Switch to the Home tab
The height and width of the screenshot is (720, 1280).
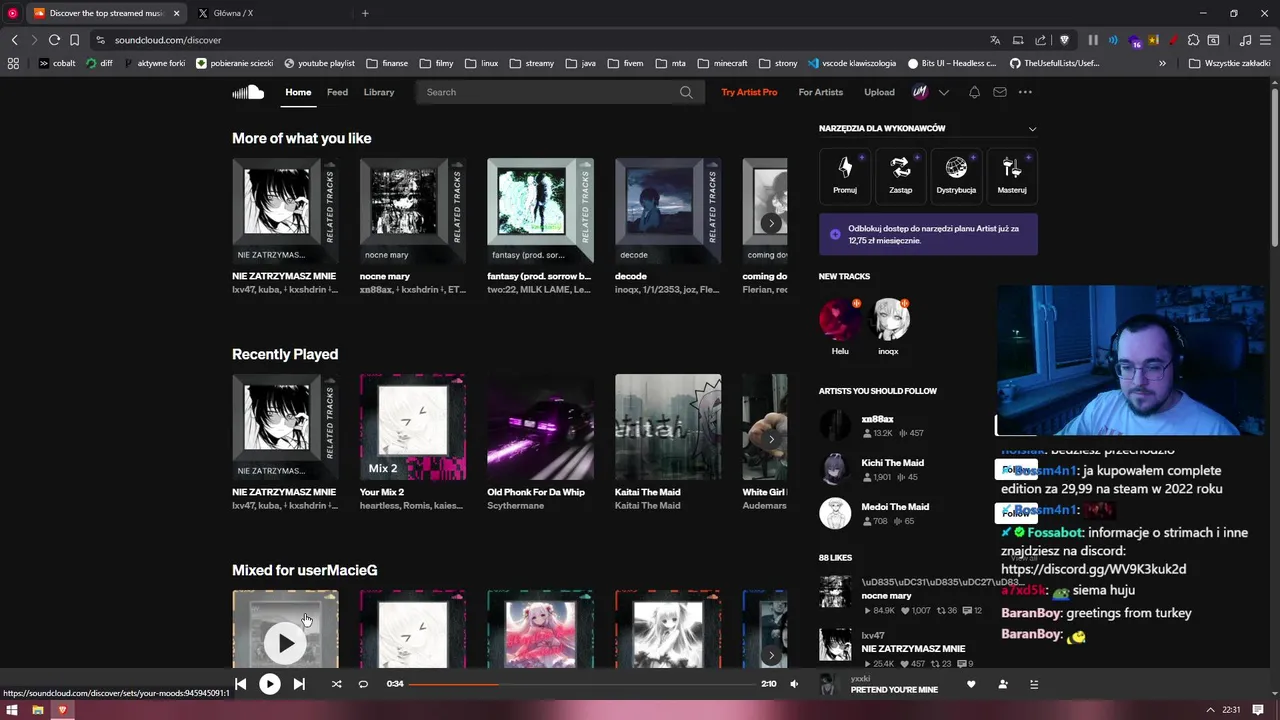click(298, 92)
